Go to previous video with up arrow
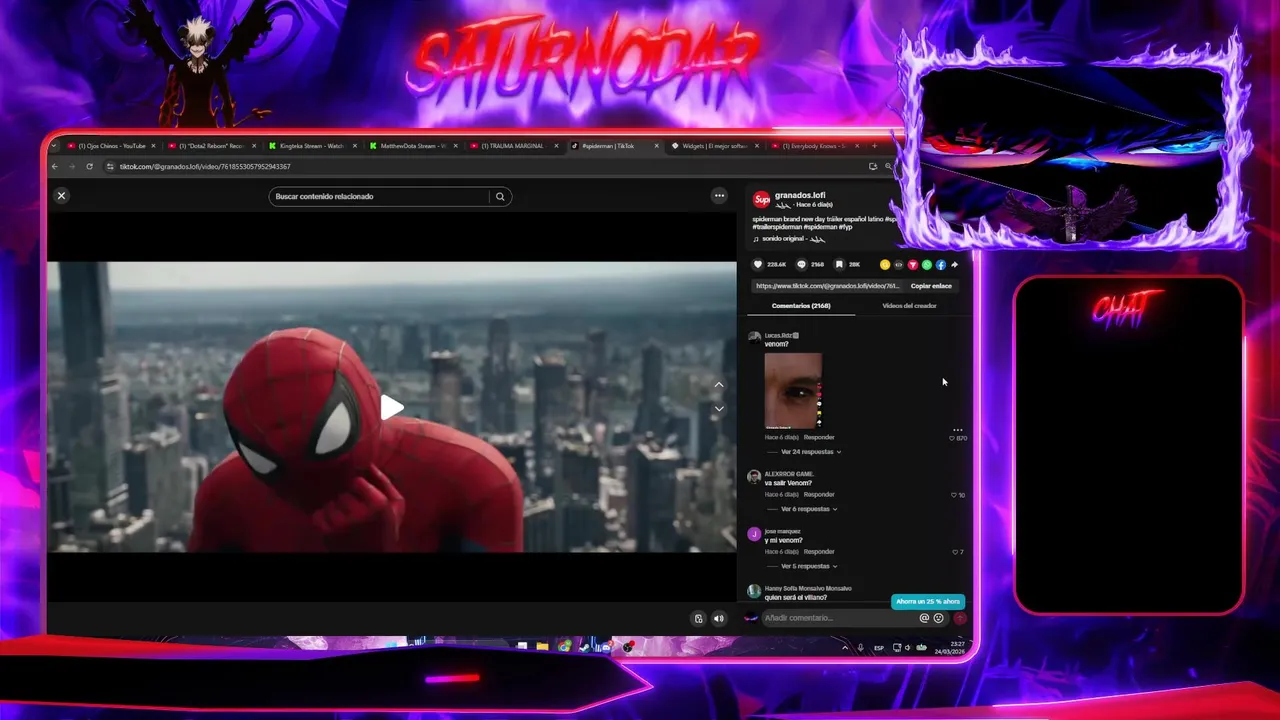Image resolution: width=1280 pixels, height=720 pixels. click(719, 385)
